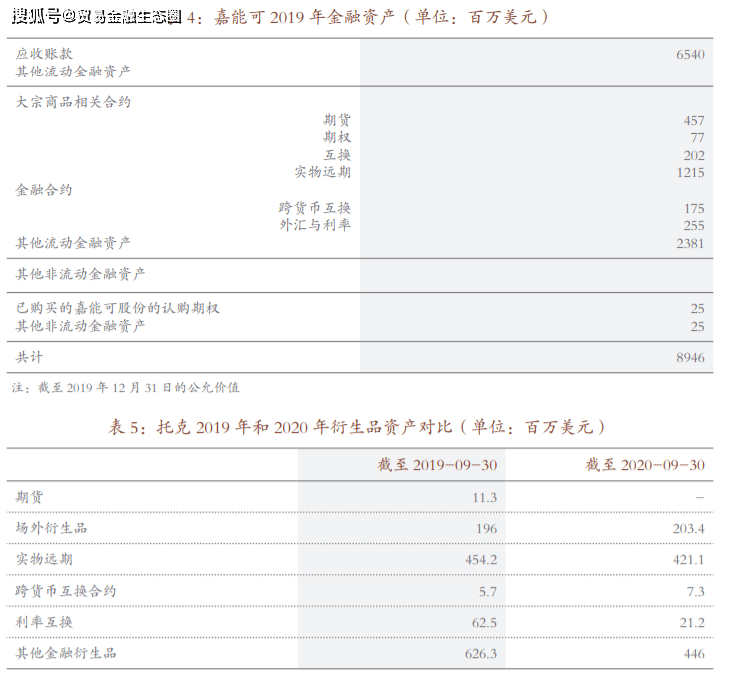
Task: Click the 共计 total label
Action: [x=29, y=357]
